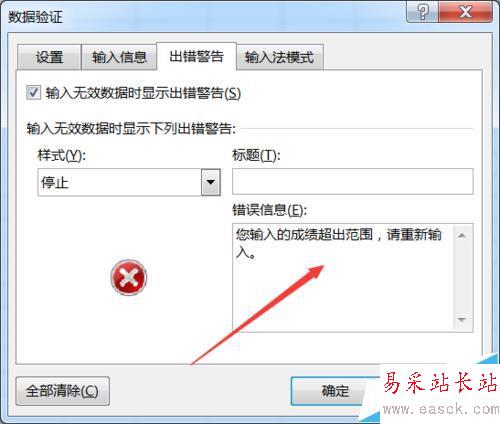Select the 停止 style combo box

point(129,182)
